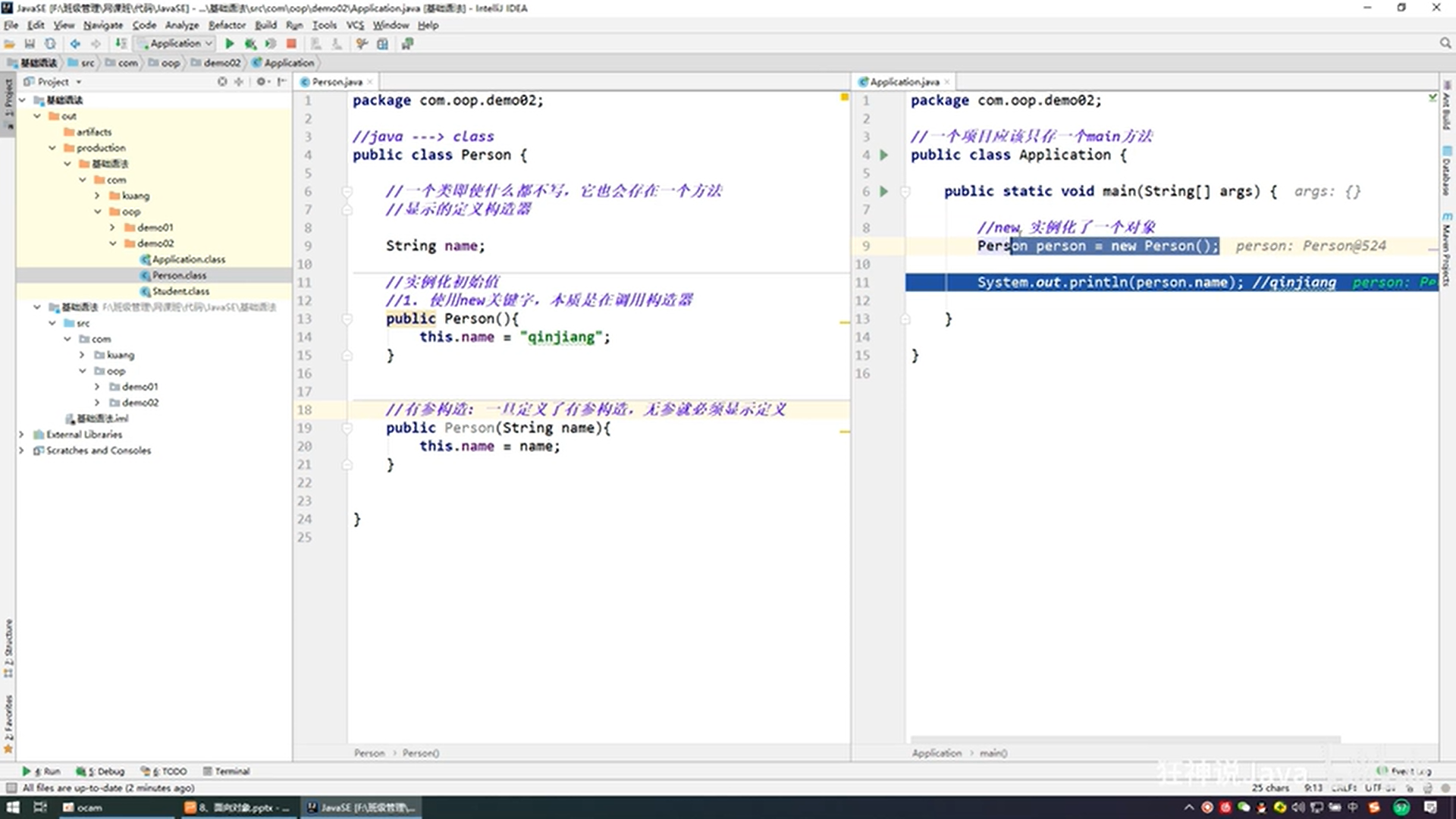Open the Application run configuration dropdown
This screenshot has width=1456, height=819.
point(176,44)
